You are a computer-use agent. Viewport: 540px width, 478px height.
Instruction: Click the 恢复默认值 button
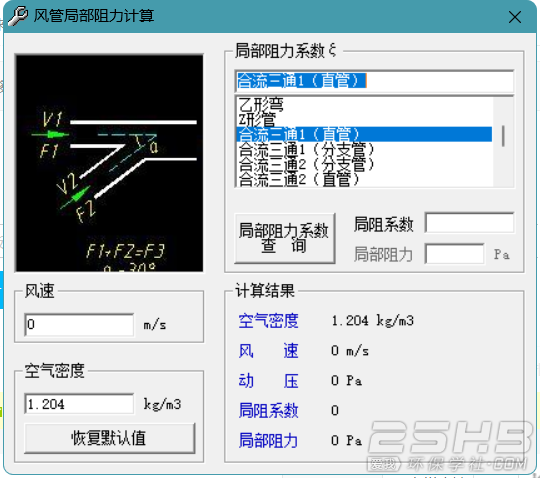[110, 438]
